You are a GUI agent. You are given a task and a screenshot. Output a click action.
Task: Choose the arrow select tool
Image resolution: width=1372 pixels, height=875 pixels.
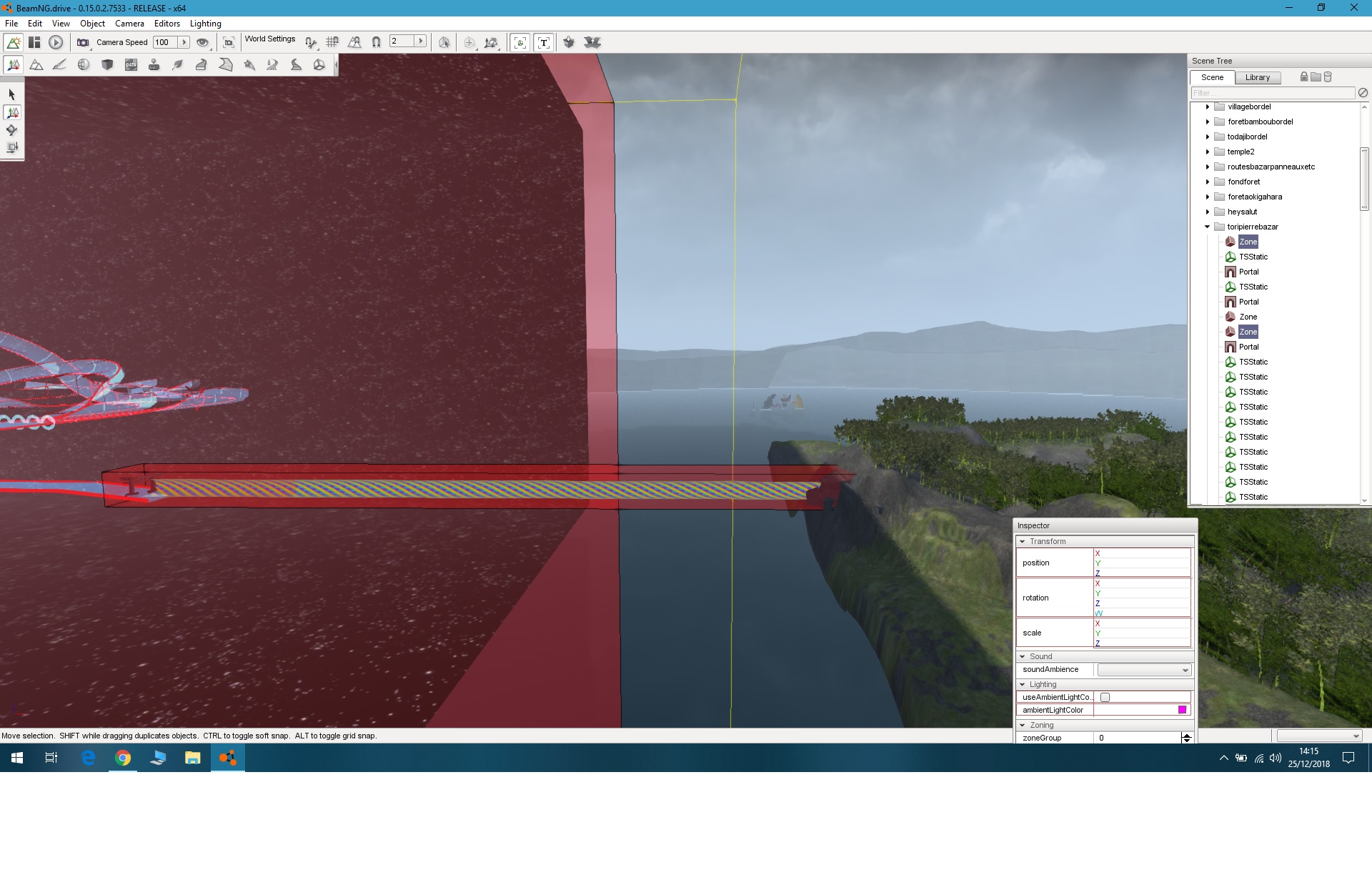click(11, 94)
